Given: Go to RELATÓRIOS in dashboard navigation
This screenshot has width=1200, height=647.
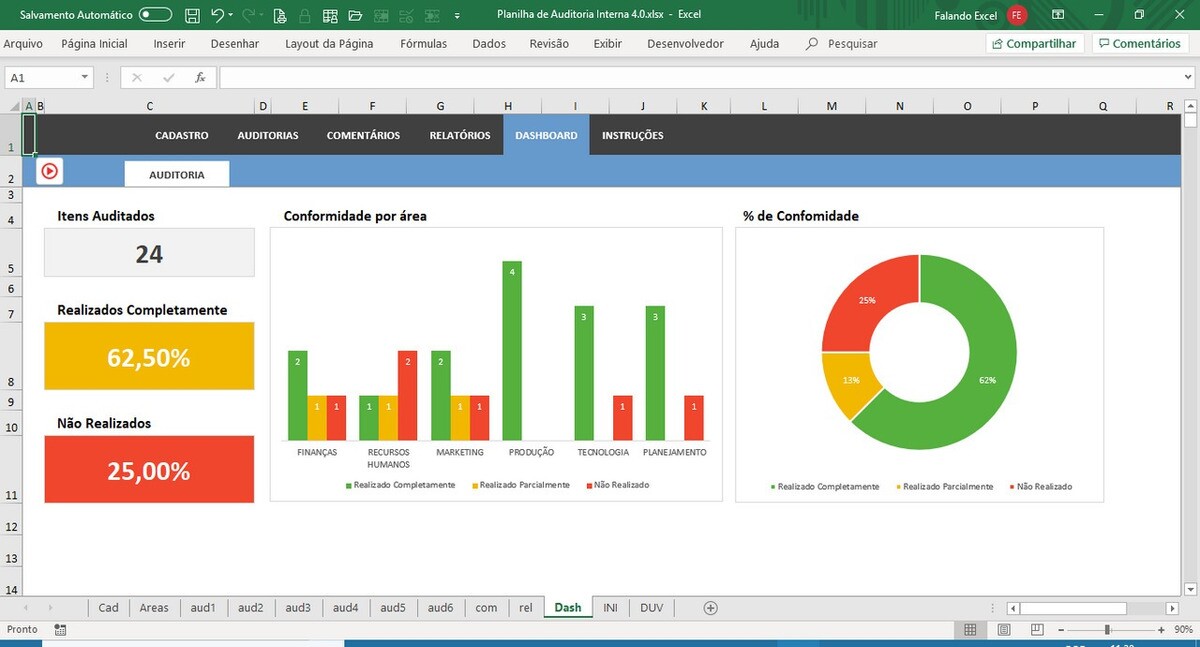Looking at the screenshot, I should pyautogui.click(x=460, y=135).
